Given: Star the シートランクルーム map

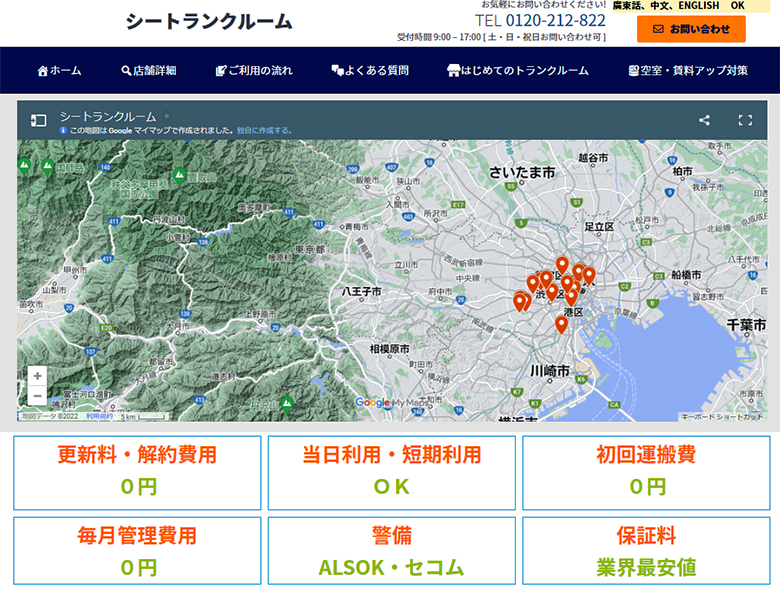Looking at the screenshot, I should pos(167,116).
